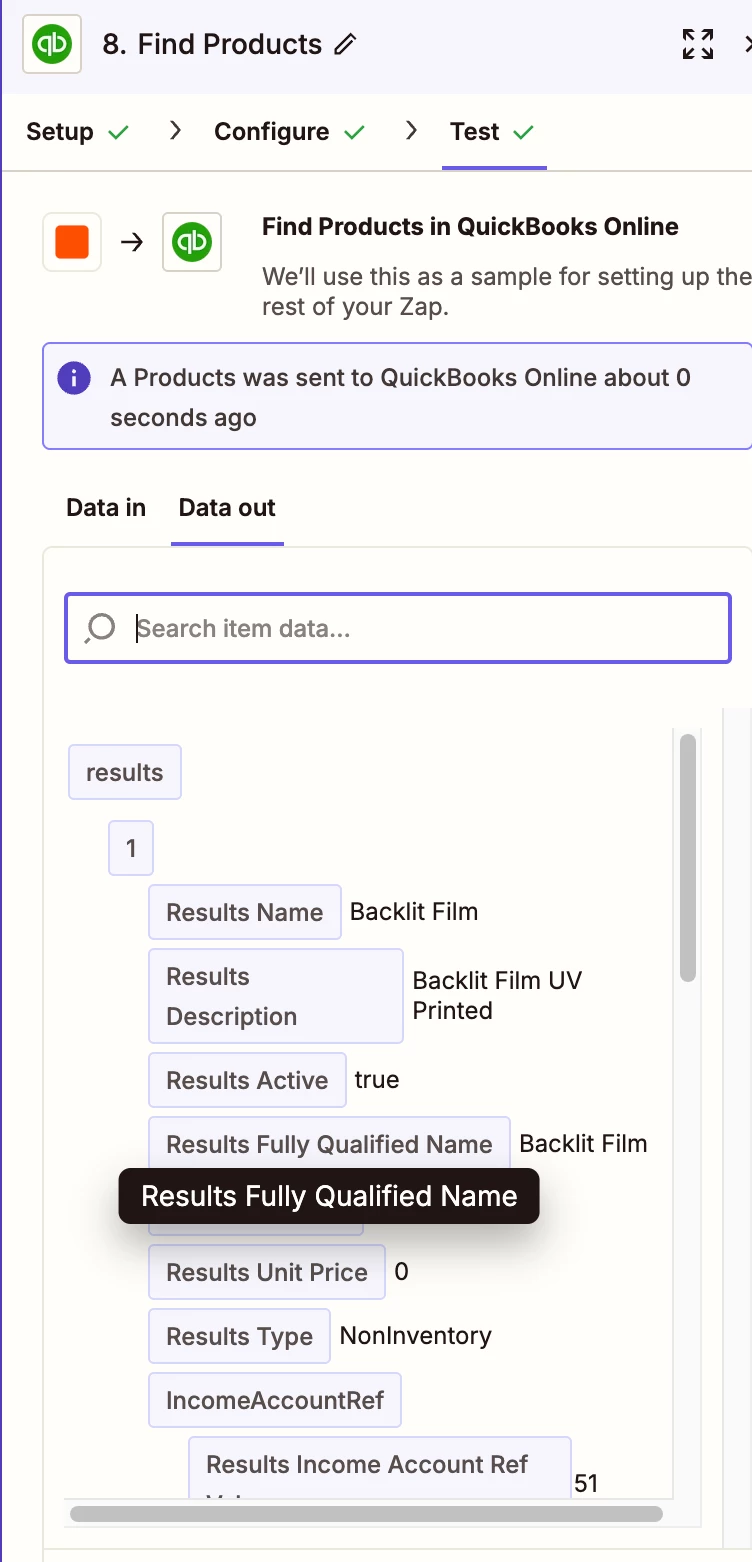The image size is (752, 1562).
Task: Click chevron between Setup and Configure
Action: click(x=175, y=131)
